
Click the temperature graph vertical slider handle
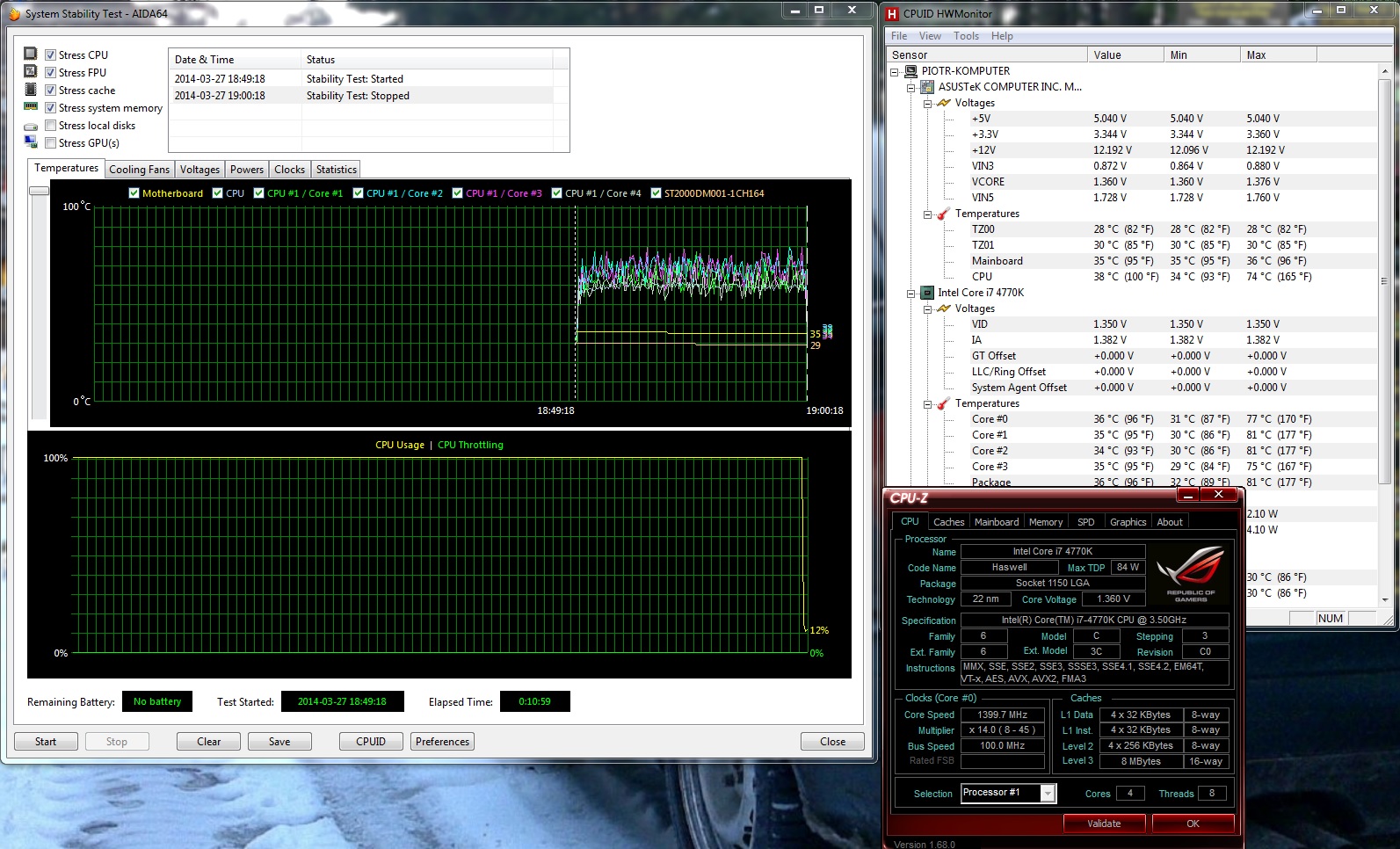(x=39, y=191)
